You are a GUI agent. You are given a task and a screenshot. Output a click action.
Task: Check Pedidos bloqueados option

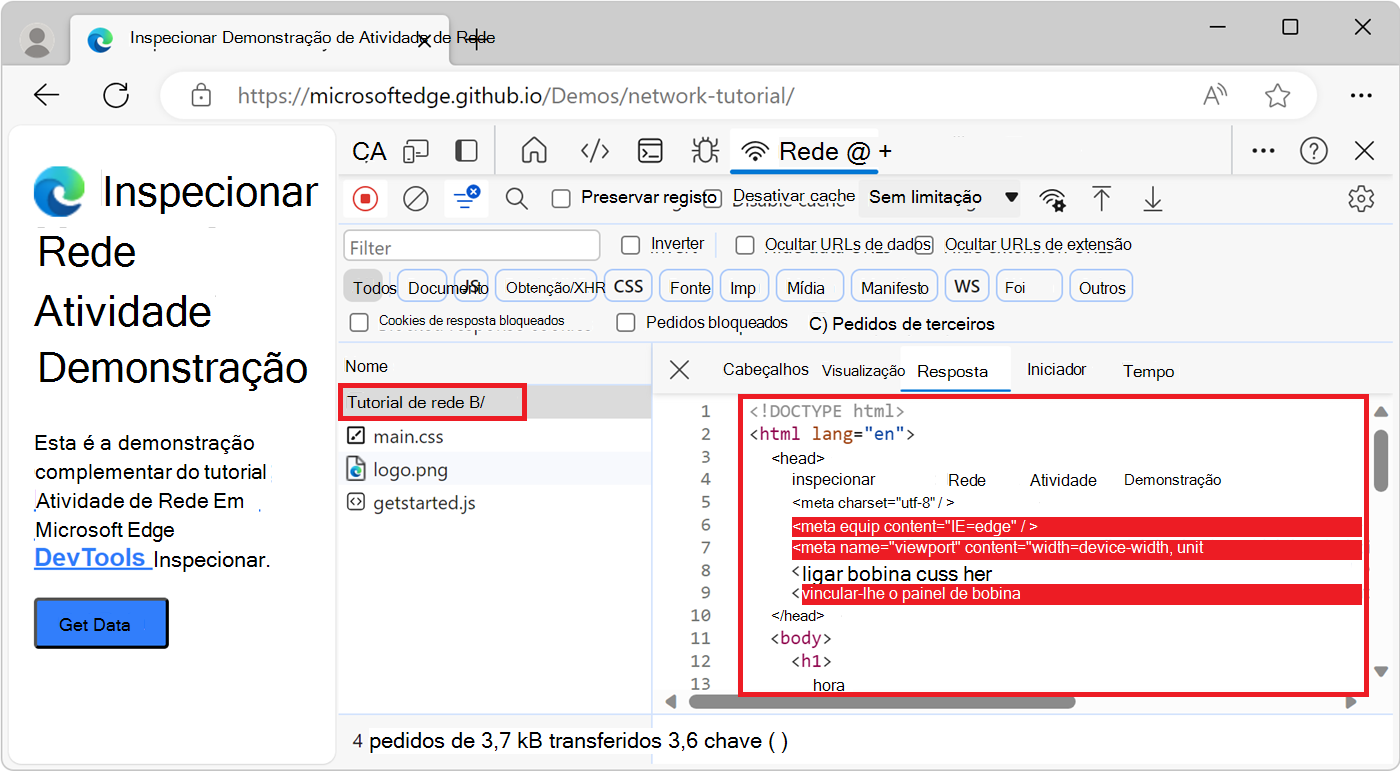[x=626, y=323]
